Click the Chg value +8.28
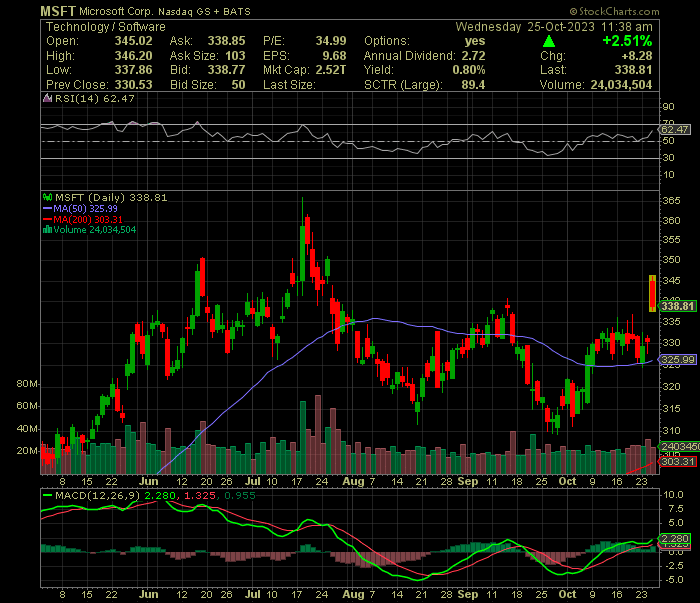The height and width of the screenshot is (603, 700). pos(637,56)
